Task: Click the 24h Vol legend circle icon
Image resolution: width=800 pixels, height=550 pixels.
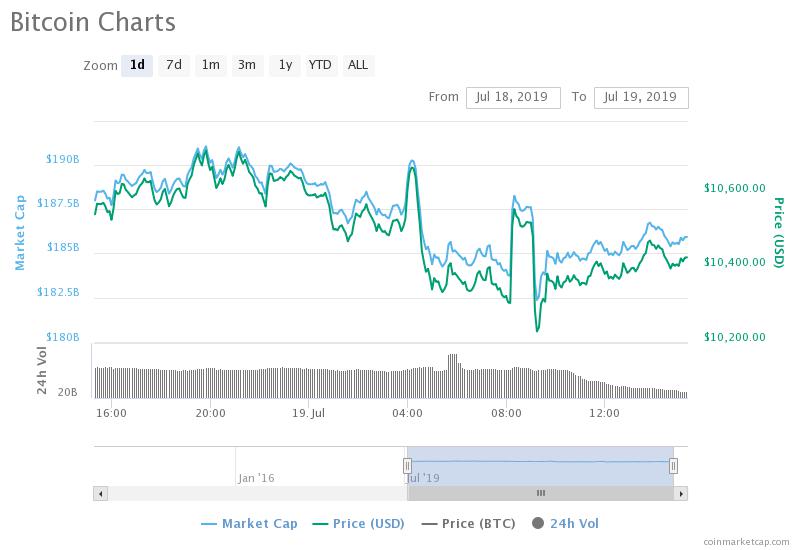Action: (538, 523)
